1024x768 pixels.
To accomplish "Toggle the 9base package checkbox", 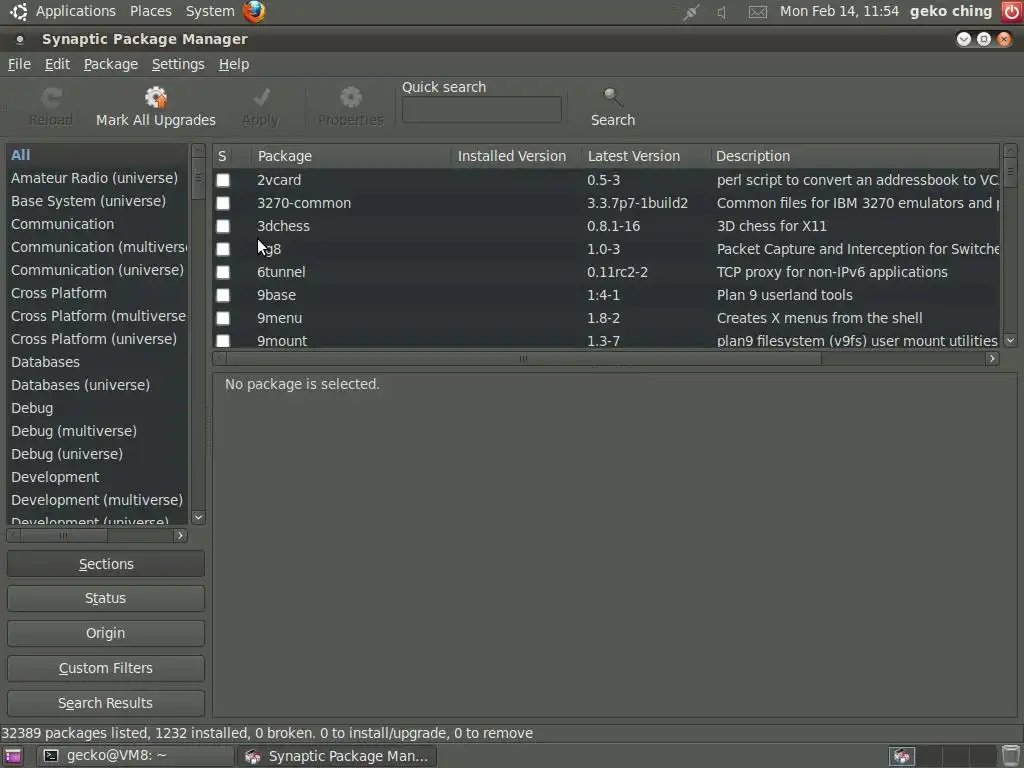I will pos(223,295).
